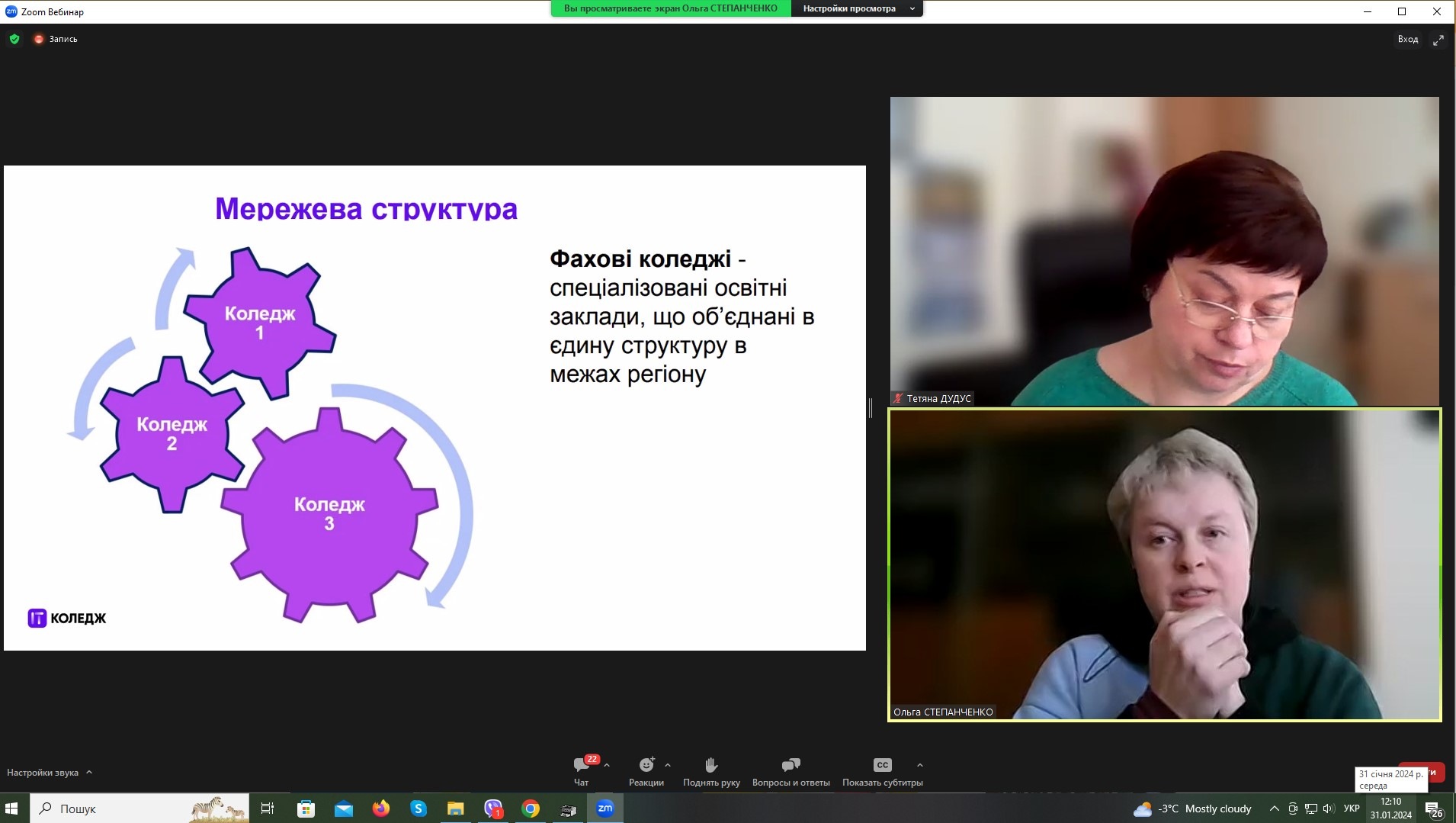Expand the arrow beside subtitles button
The width and height of the screenshot is (1456, 823).
coord(920,765)
